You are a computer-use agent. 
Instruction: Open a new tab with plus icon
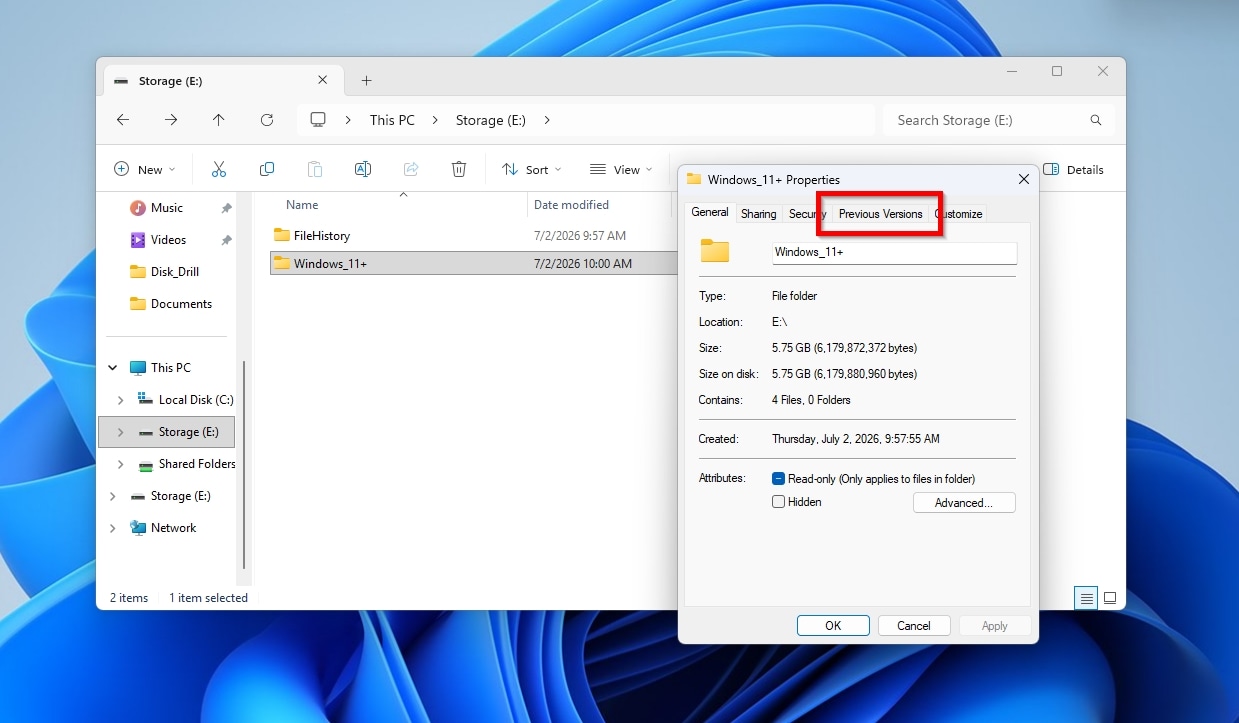point(366,81)
